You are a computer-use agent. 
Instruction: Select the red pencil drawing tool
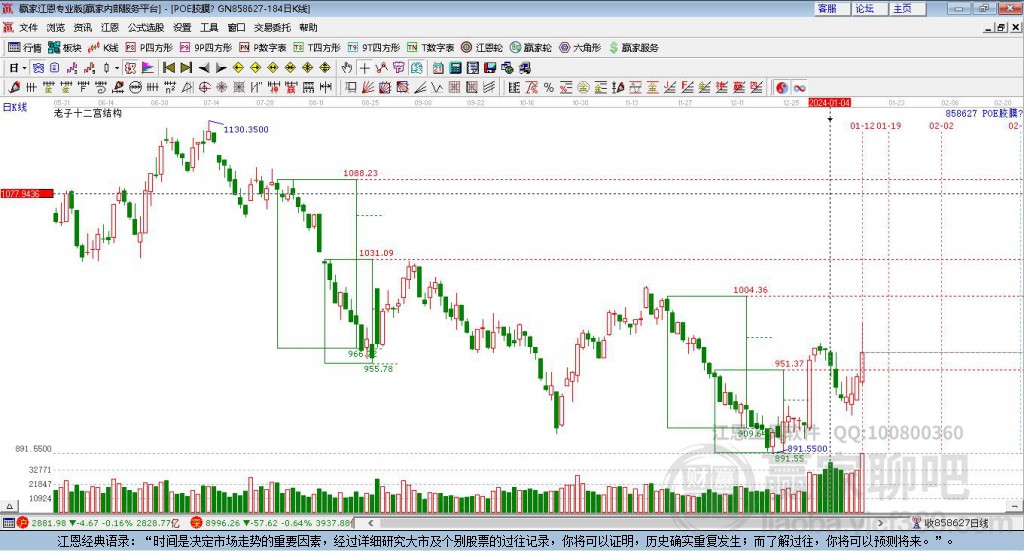(14, 87)
